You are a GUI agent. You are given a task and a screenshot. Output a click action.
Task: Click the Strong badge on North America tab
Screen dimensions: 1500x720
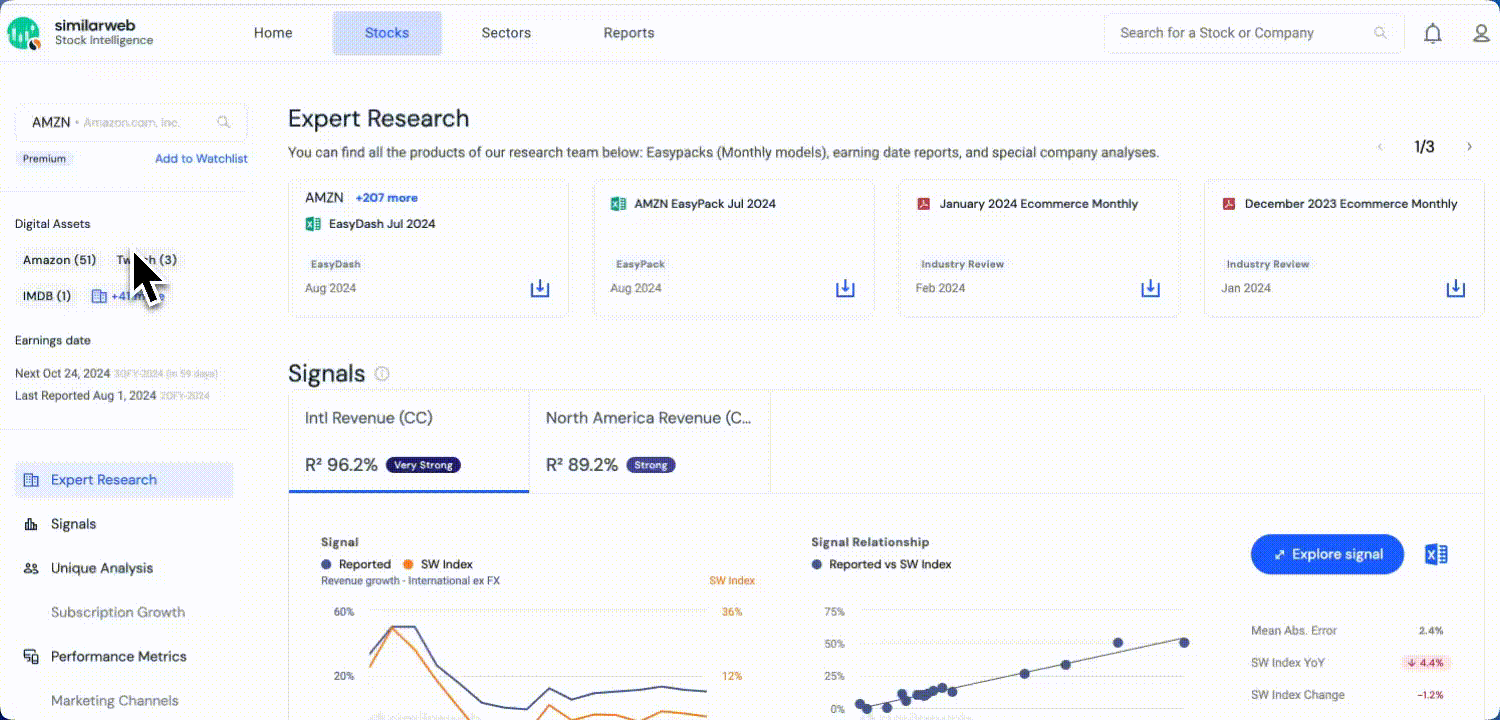point(651,465)
